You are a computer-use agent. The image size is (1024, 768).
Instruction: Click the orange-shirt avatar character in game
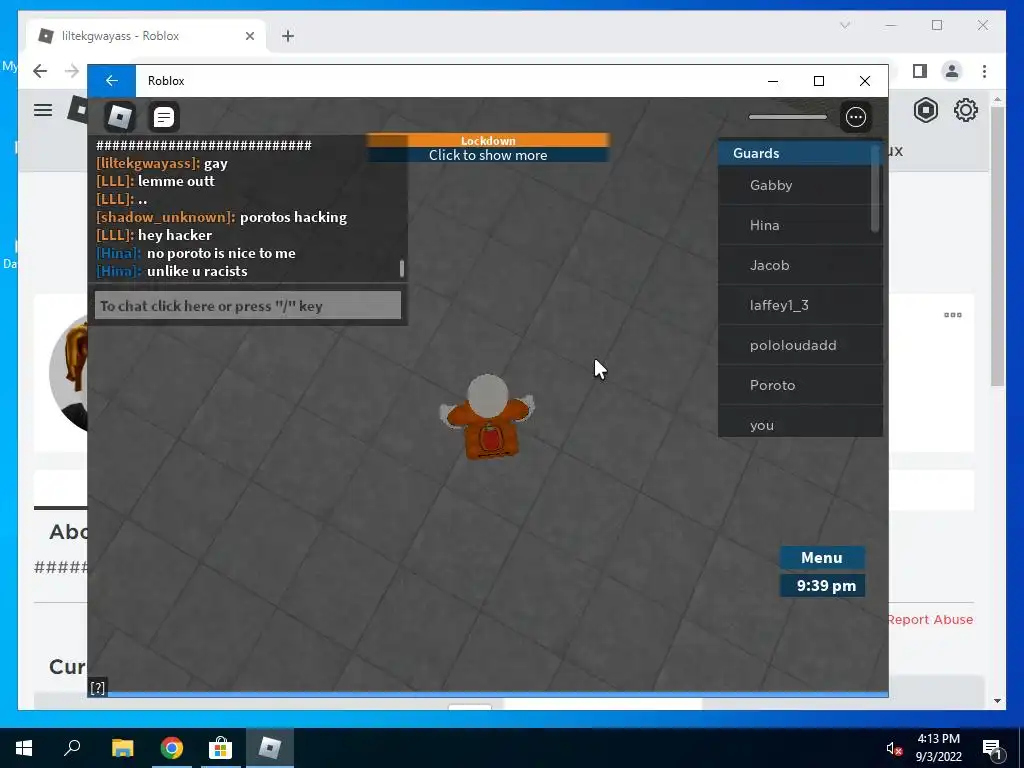487,417
